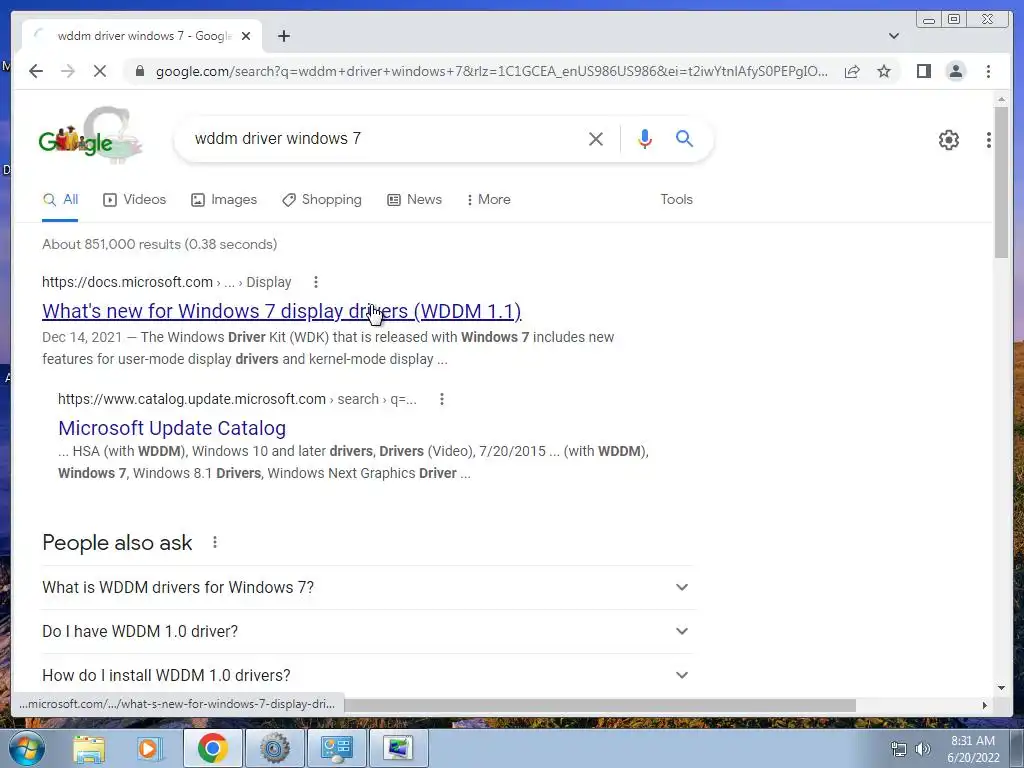Viewport: 1024px width, 768px height.
Task: Open the gear application in taskbar
Action: pyautogui.click(x=274, y=748)
